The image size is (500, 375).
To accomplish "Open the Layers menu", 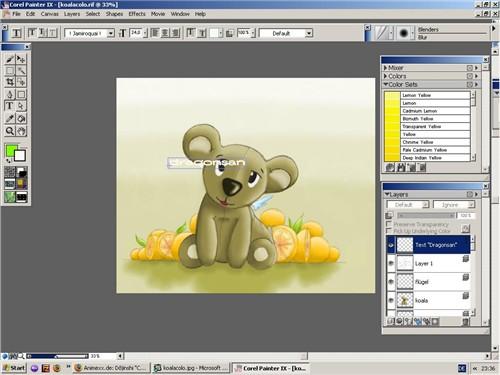I will coord(72,14).
